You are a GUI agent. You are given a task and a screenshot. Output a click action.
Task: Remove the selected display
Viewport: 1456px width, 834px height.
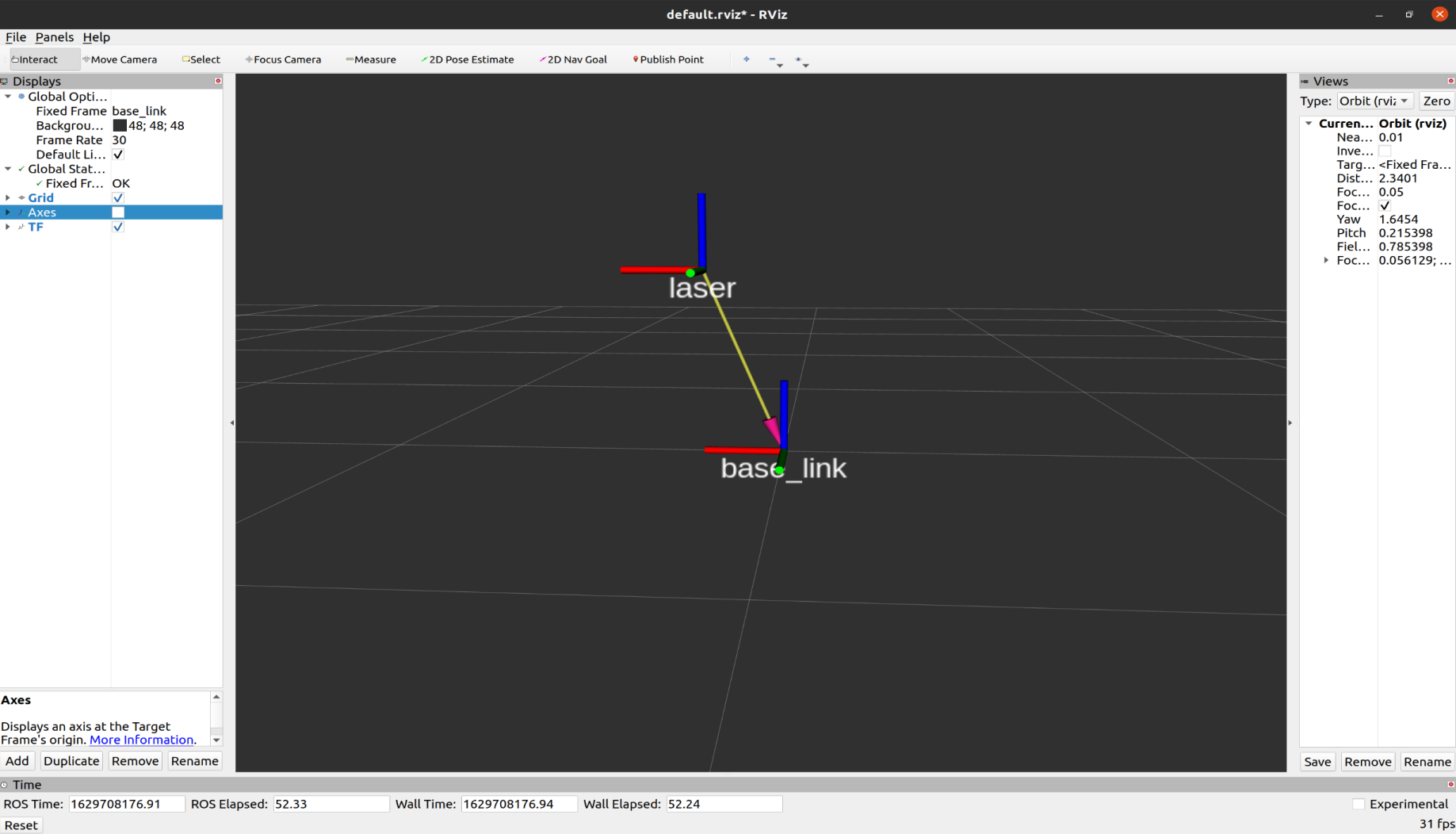pos(135,761)
